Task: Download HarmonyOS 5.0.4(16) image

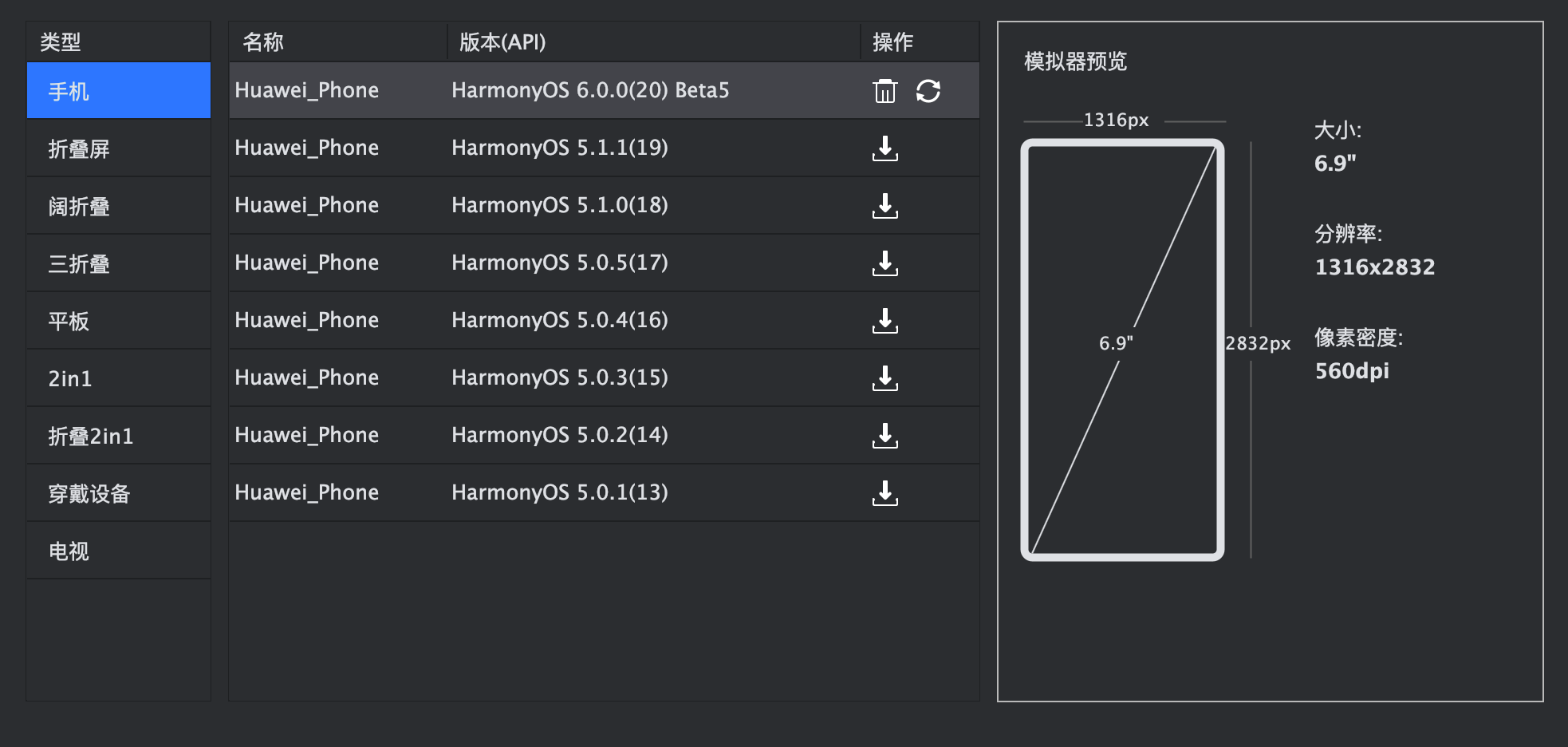Action: 884,321
